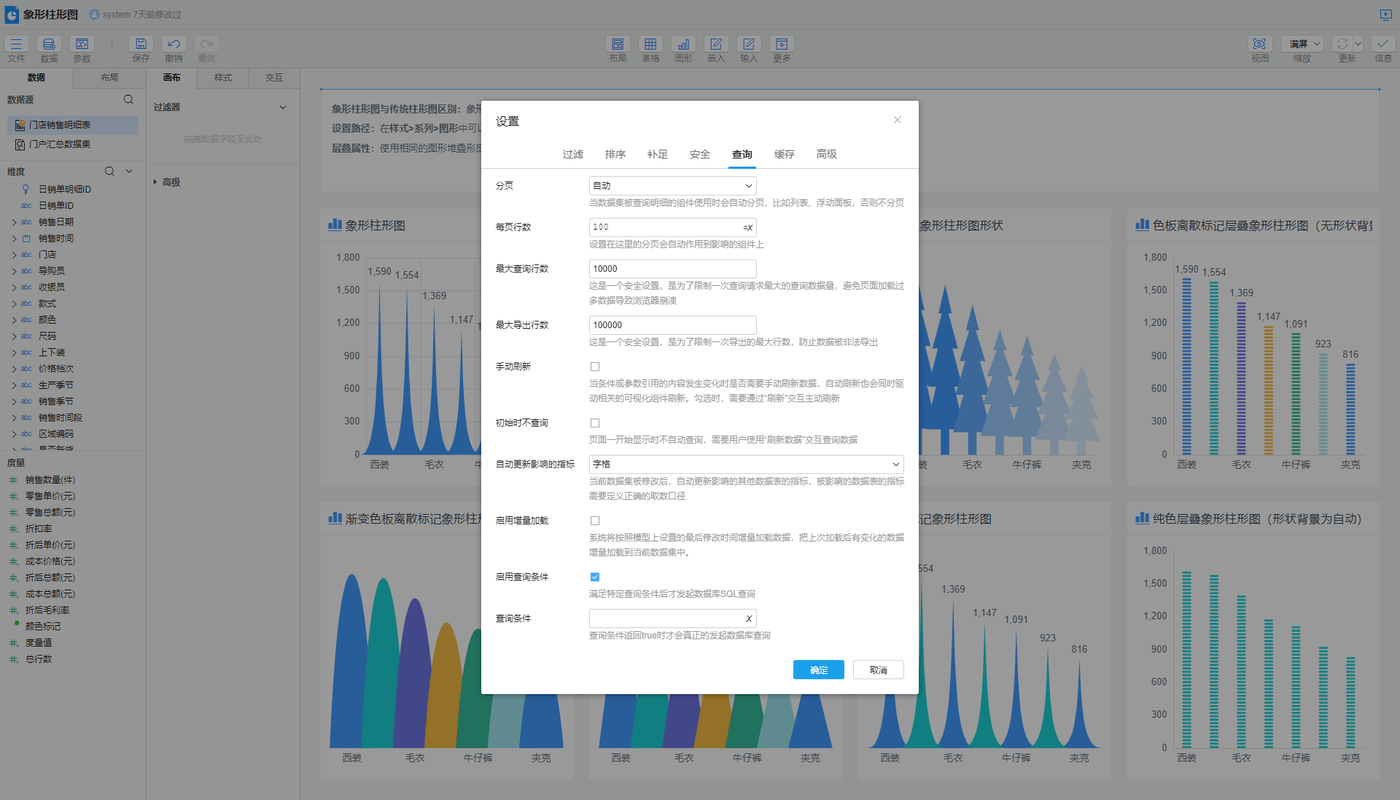Click the 图形 chart icon in toolbar
Image resolution: width=1400 pixels, height=800 pixels.
(683, 44)
